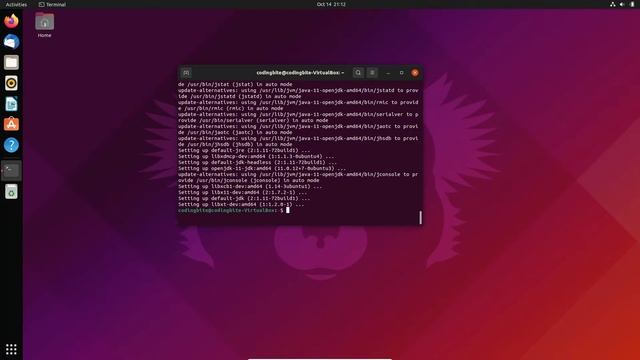This screenshot has width=640, height=360.
Task: Close the terminal window
Action: pos(415,73)
